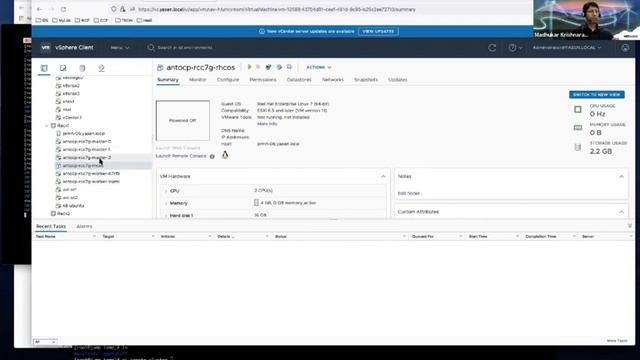Click the Launch Console toolbar icon
This screenshot has width=640, height=360.
tap(269, 67)
